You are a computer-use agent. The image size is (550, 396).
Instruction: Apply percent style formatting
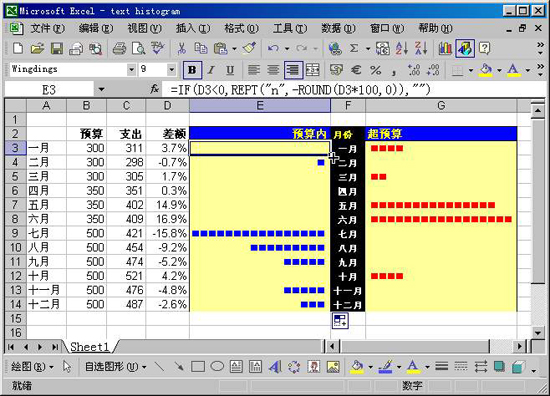(375, 70)
